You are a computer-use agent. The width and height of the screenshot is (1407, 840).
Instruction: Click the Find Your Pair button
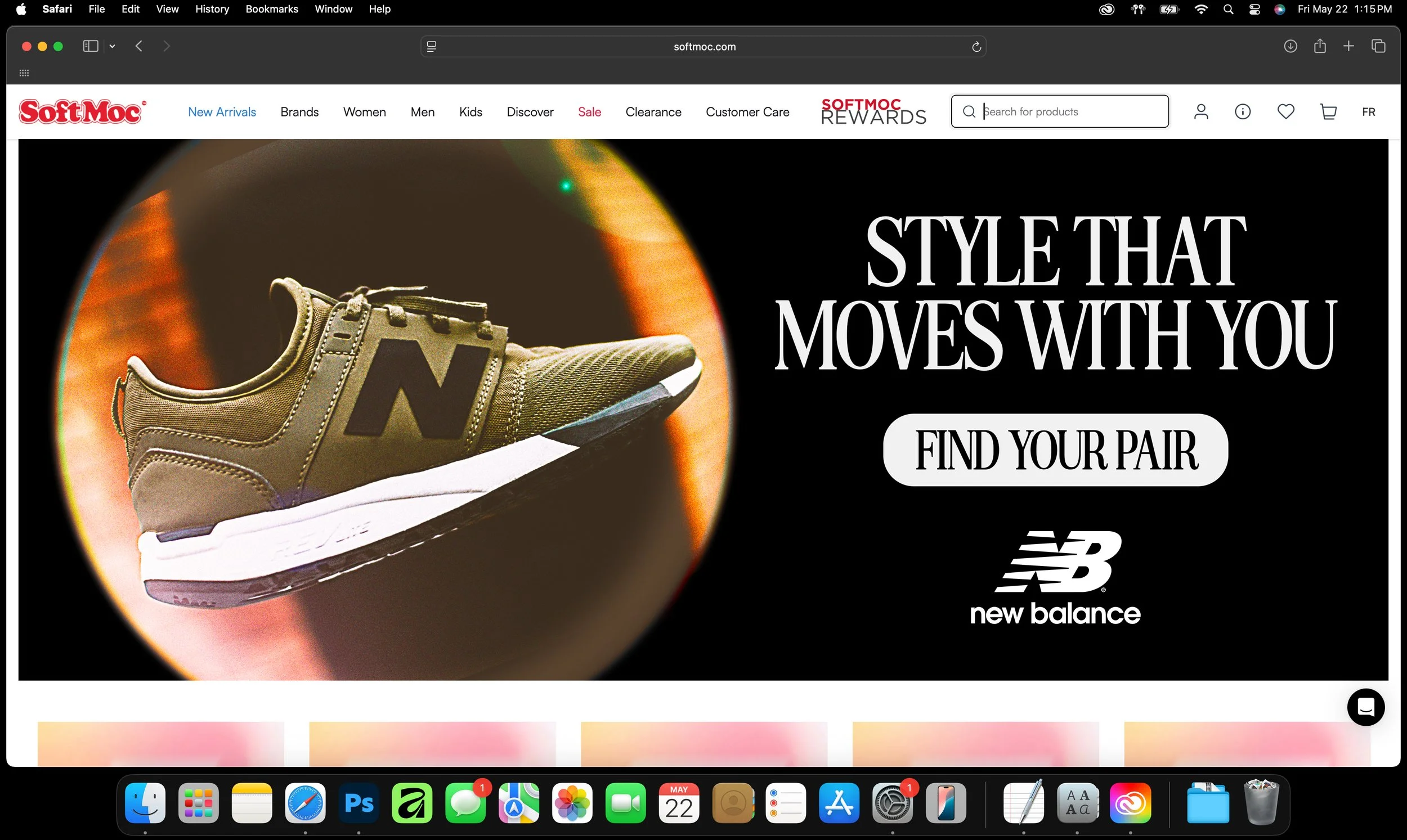point(1055,450)
